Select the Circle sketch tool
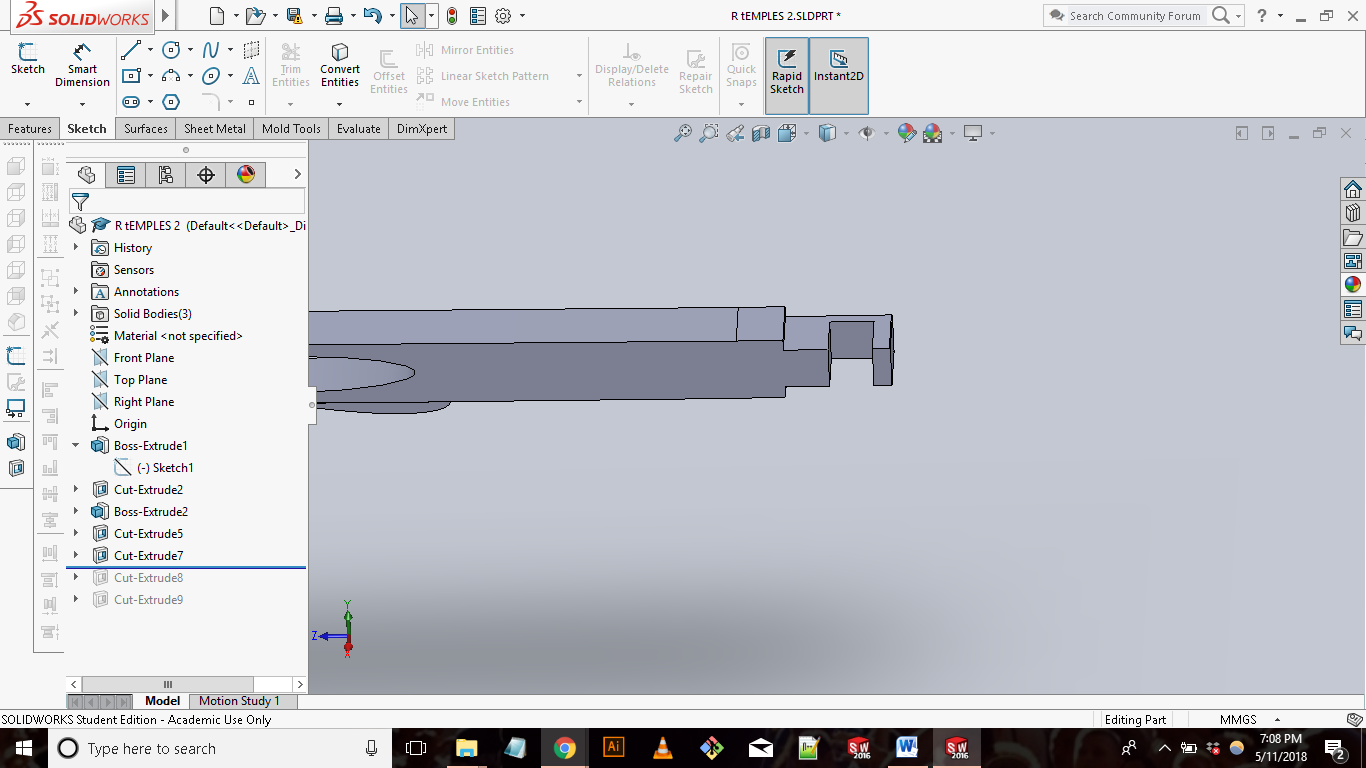The height and width of the screenshot is (768, 1366). [171, 50]
